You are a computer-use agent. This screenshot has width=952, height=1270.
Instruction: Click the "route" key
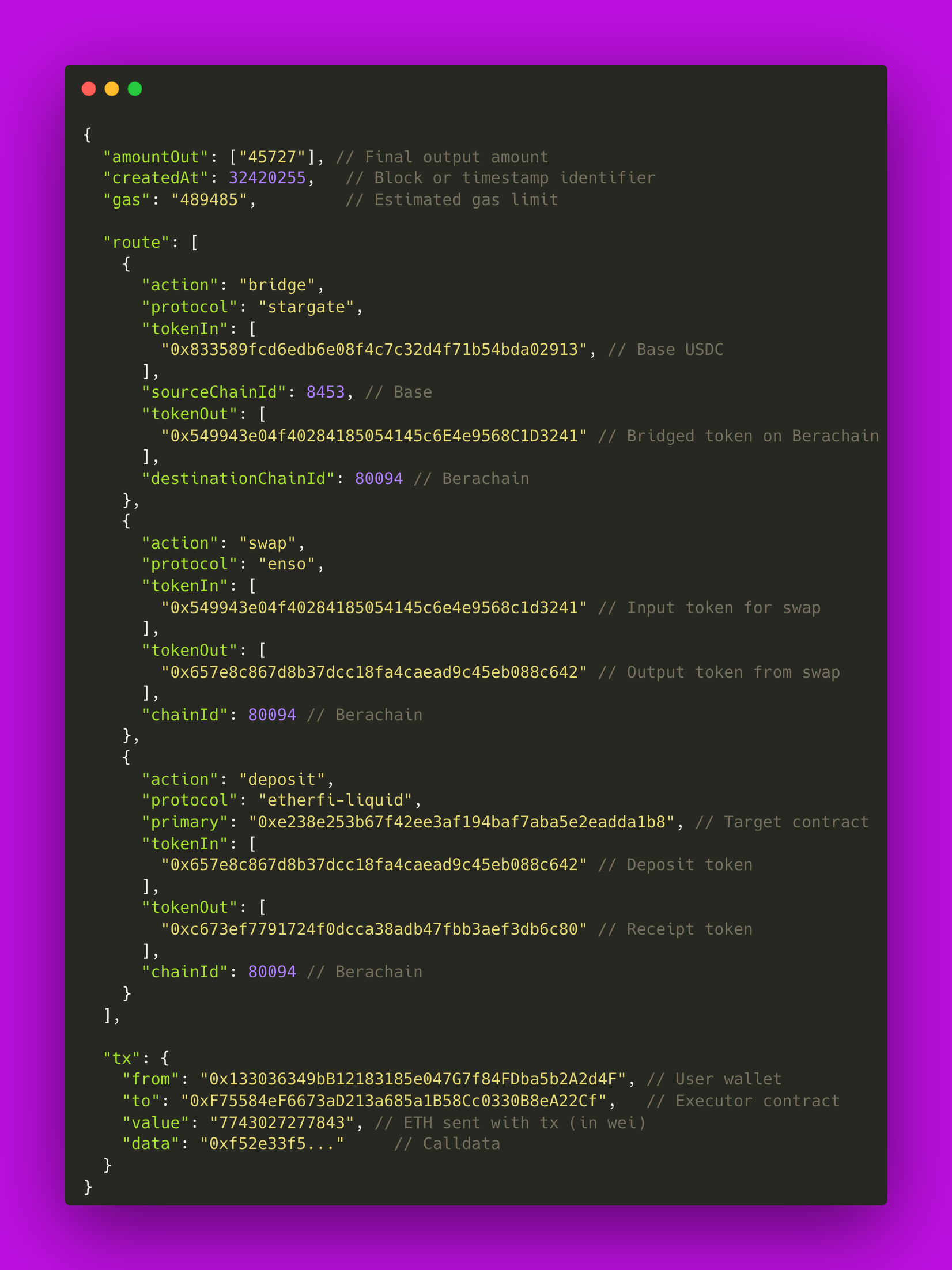(x=136, y=243)
